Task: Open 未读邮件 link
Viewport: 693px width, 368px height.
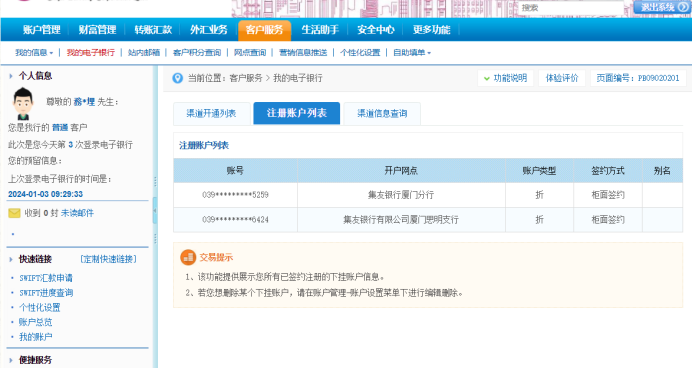Action: [x=77, y=213]
